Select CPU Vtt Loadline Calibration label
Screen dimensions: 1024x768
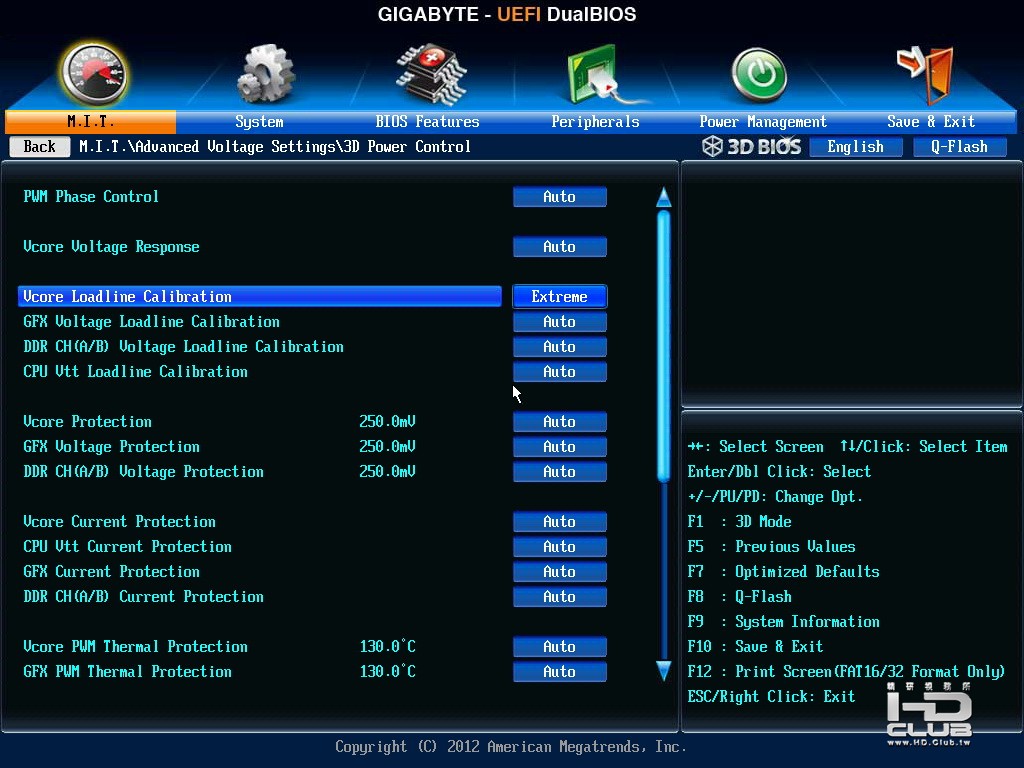pos(135,372)
